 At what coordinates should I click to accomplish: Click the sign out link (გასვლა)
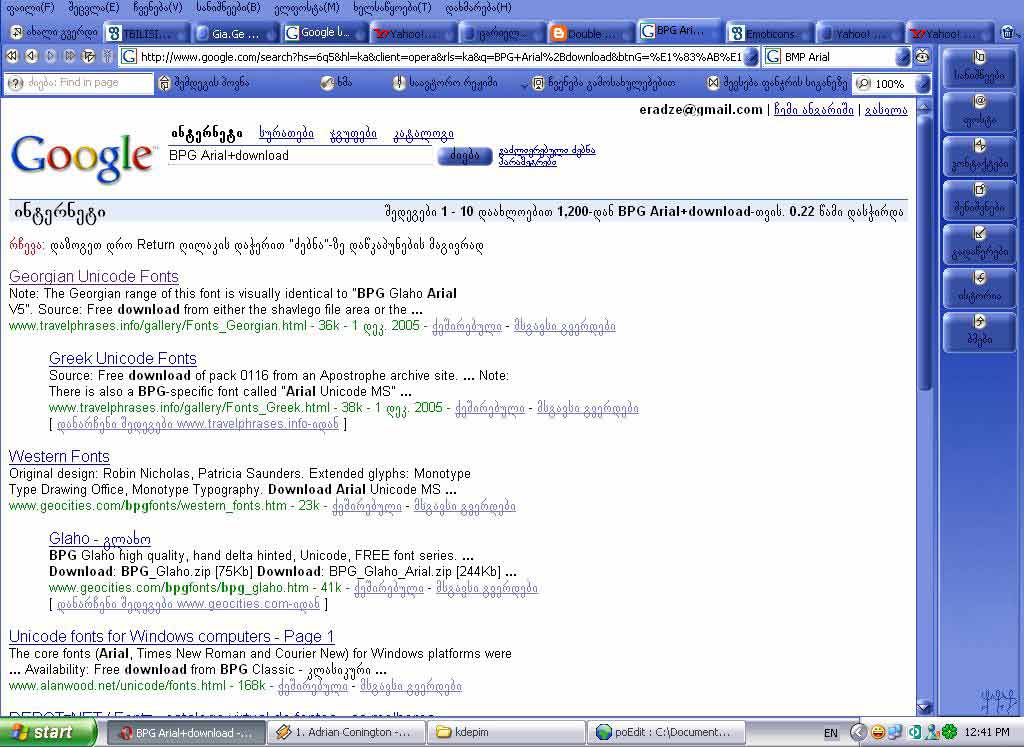pyautogui.click(x=886, y=110)
